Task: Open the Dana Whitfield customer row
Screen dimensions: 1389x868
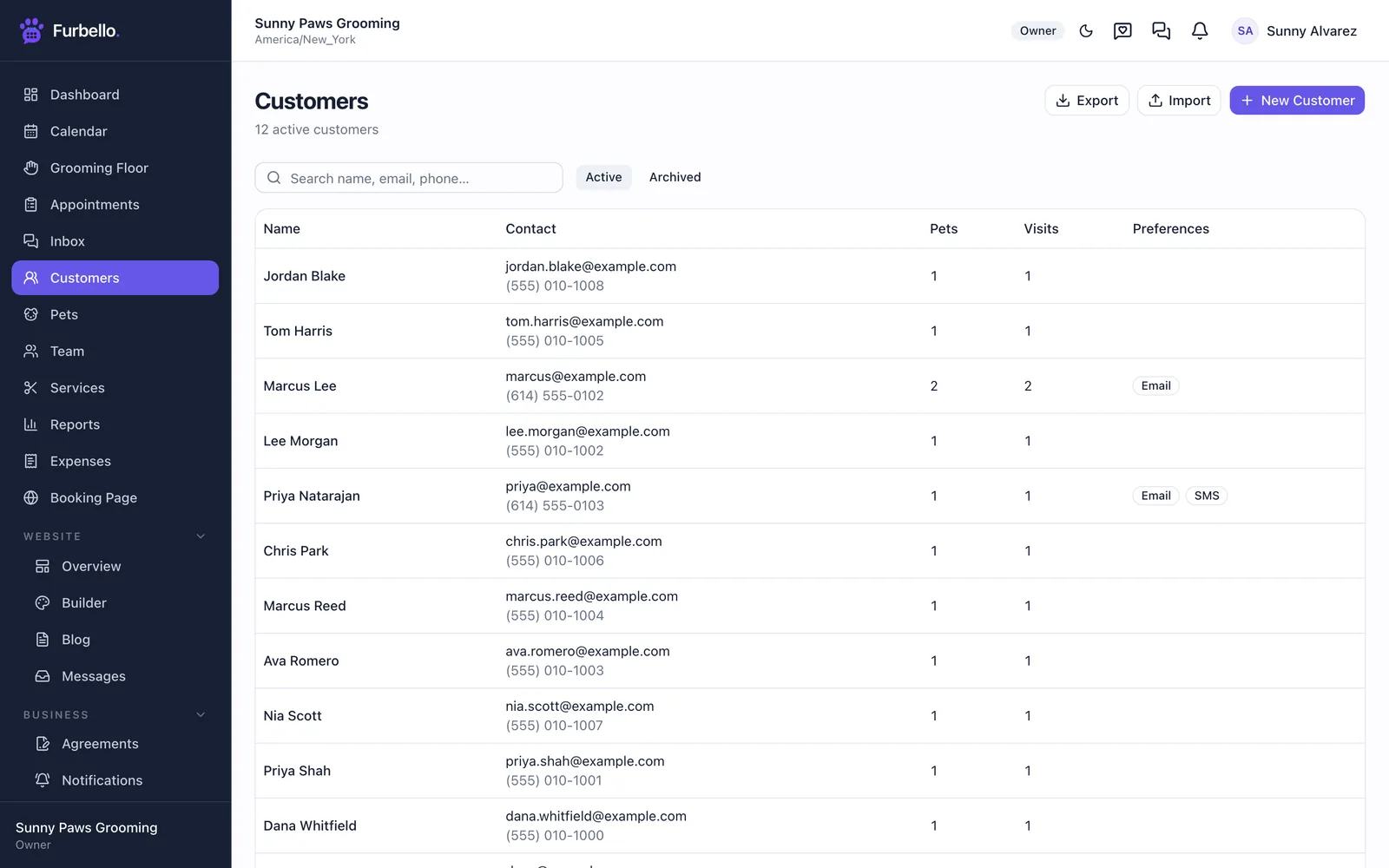Action: pyautogui.click(x=809, y=825)
